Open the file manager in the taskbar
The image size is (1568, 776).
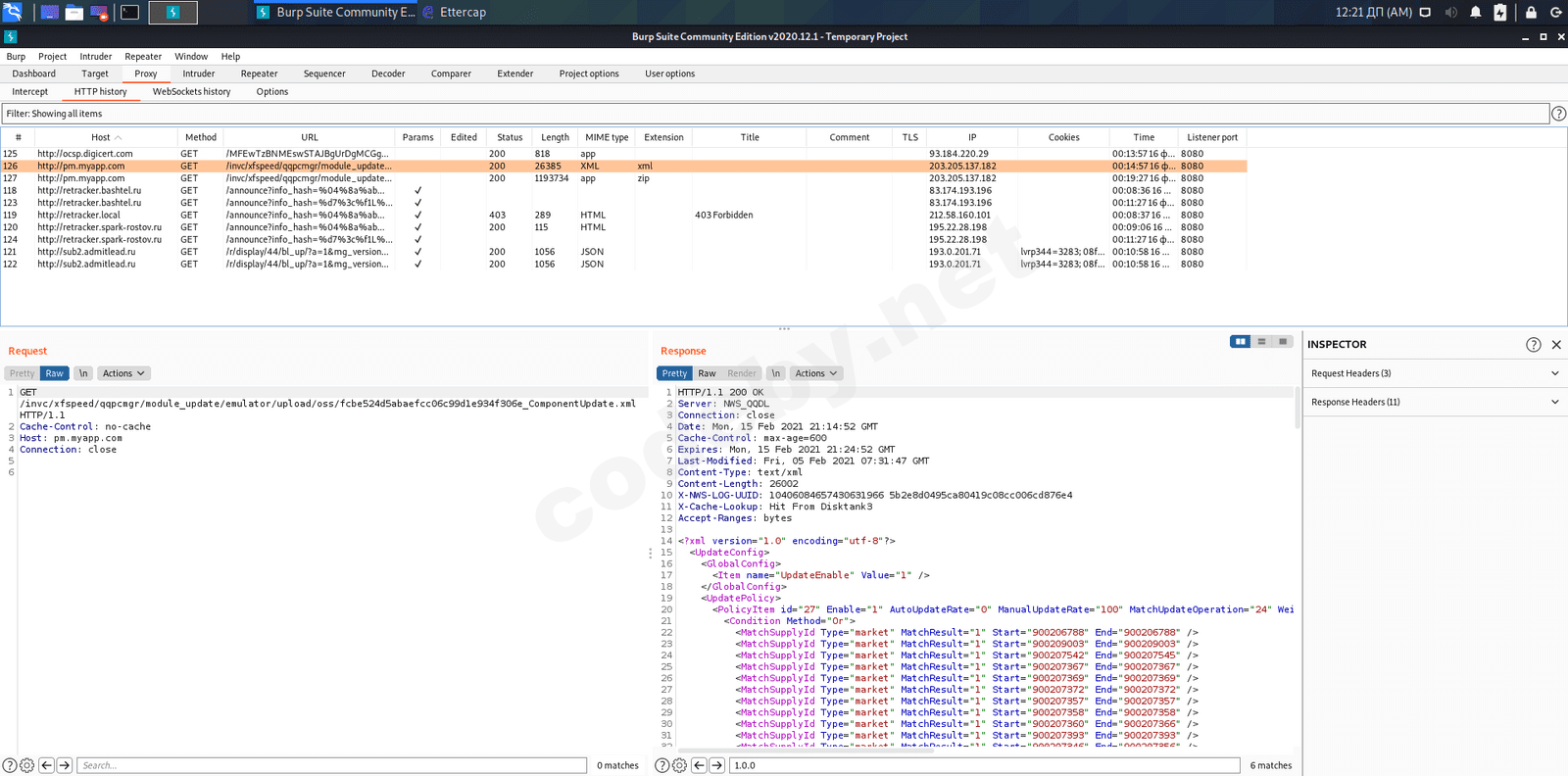(73, 12)
